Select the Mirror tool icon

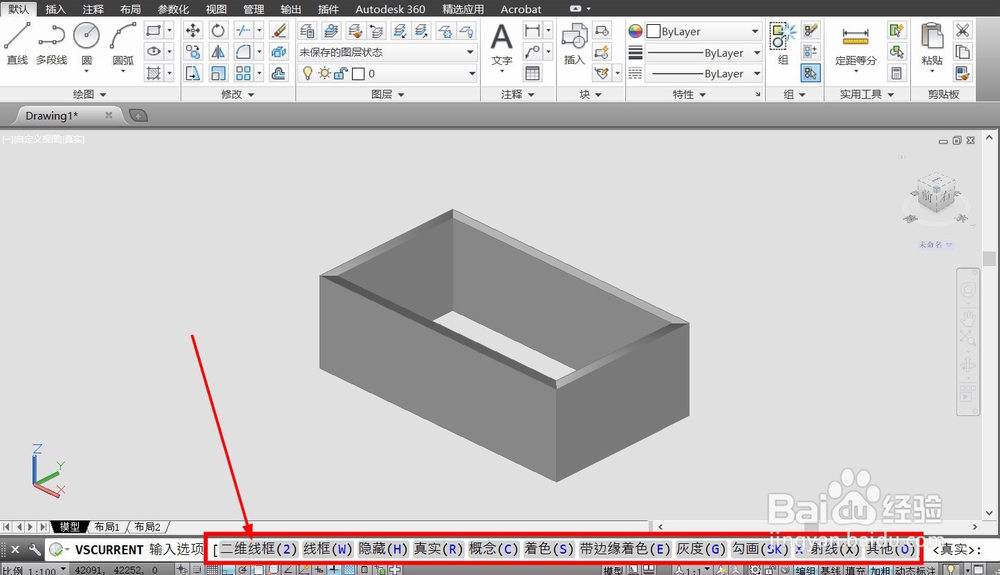(x=218, y=52)
